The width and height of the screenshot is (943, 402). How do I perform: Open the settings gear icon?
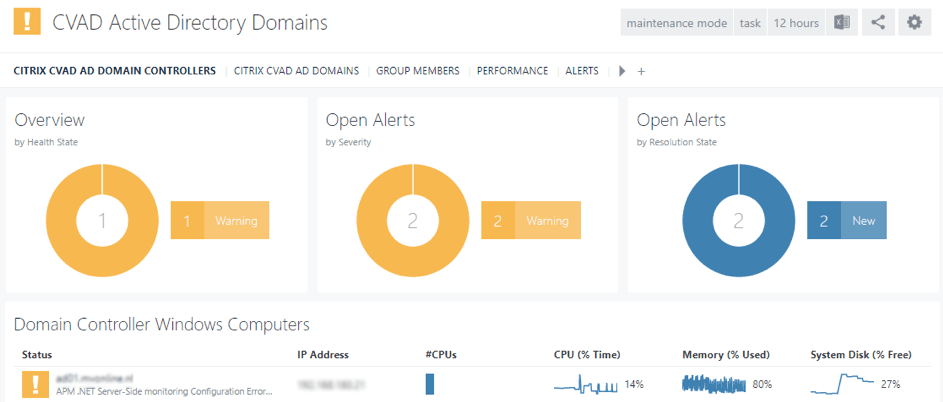click(x=915, y=23)
